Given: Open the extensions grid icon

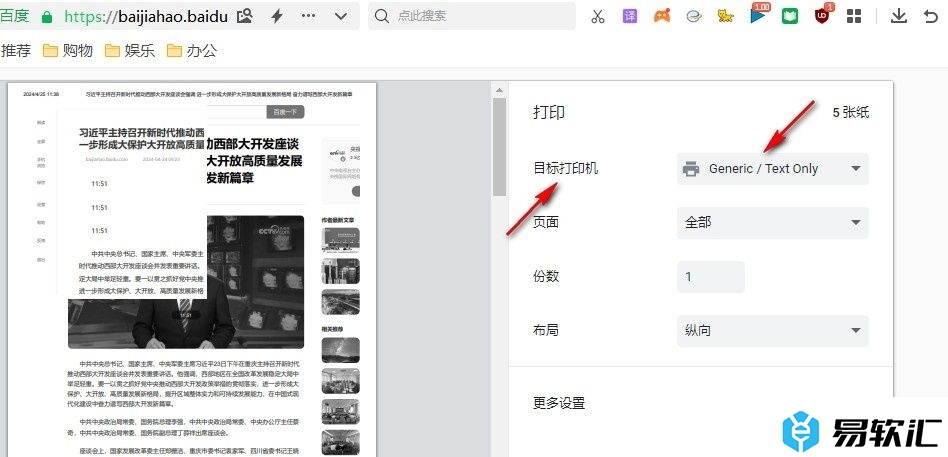Looking at the screenshot, I should [854, 16].
